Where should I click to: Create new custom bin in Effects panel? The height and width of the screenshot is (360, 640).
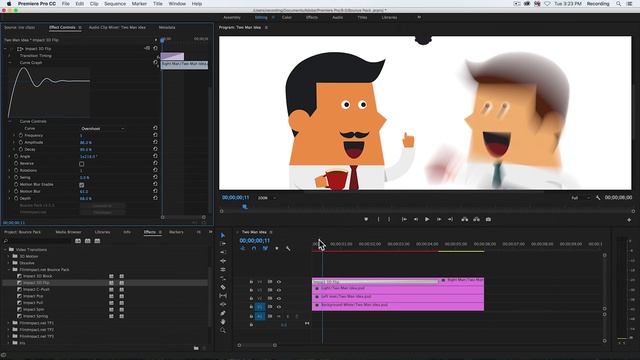(196, 348)
